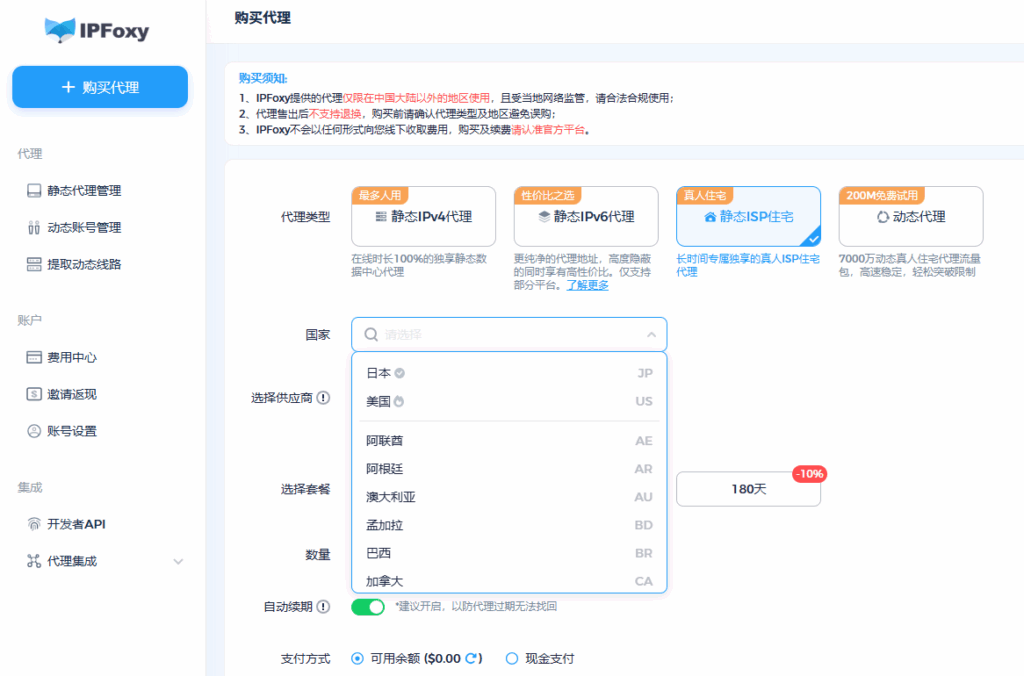
Task: Click the 动态账号管理 sidebar icon
Action: coord(34,228)
